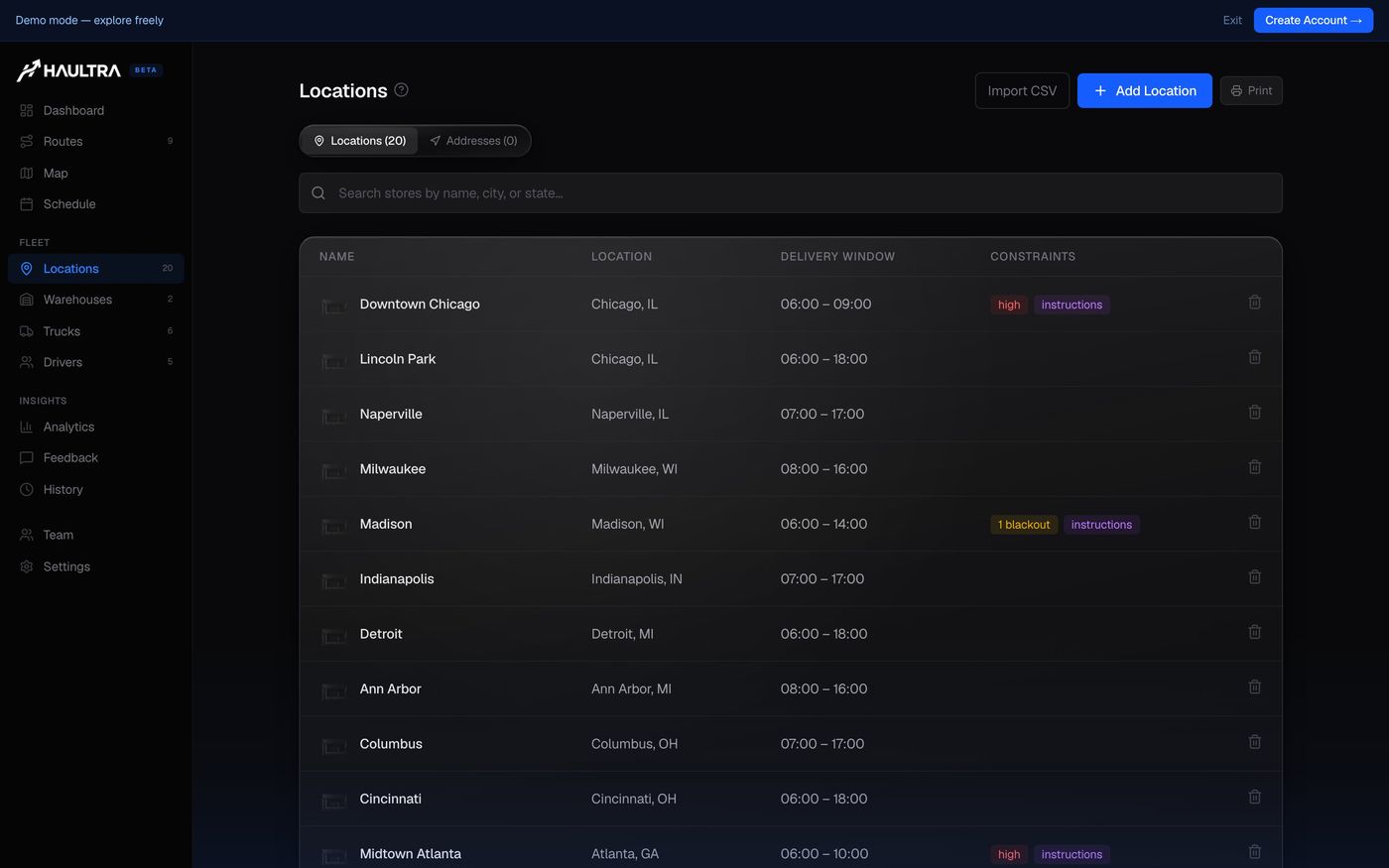
Task: Delete the Downtown Chicago location
Action: coord(1254,303)
